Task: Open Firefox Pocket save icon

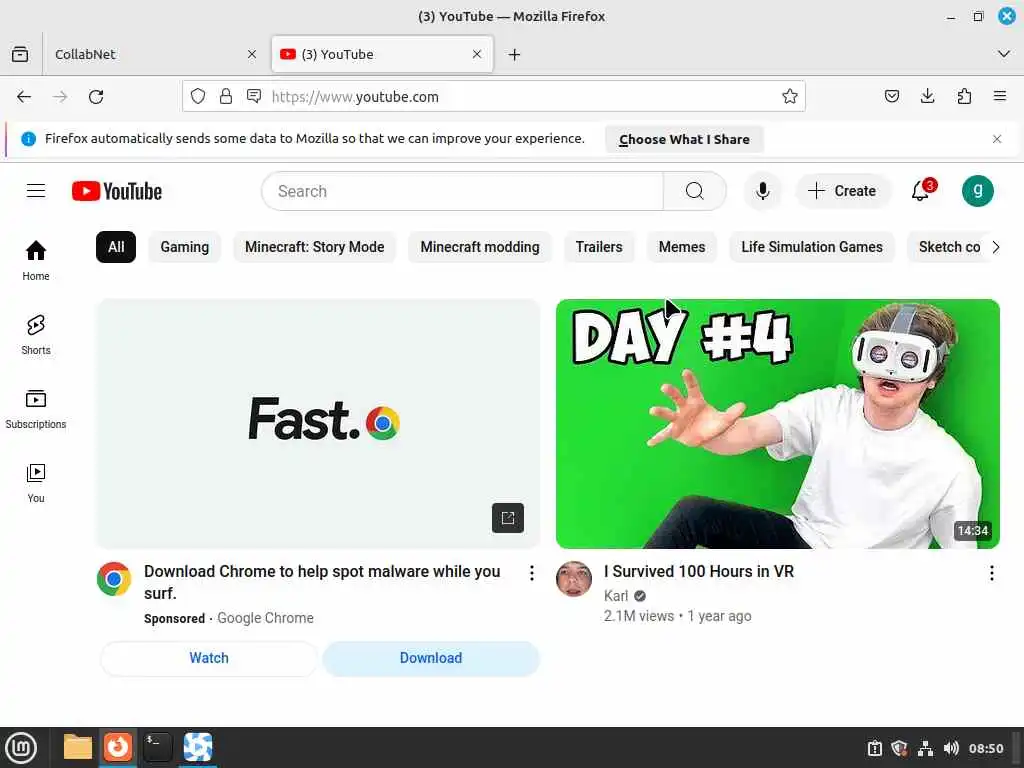Action: coord(891,97)
